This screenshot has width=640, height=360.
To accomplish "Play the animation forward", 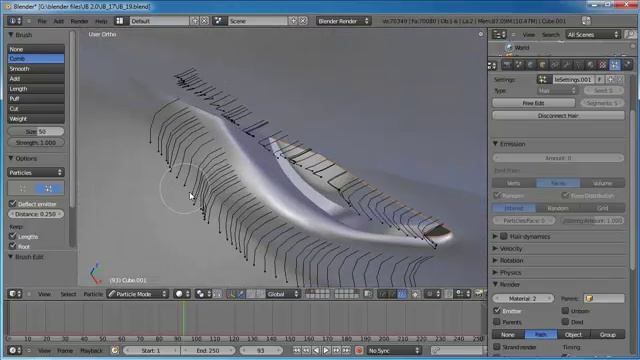I will [326, 350].
